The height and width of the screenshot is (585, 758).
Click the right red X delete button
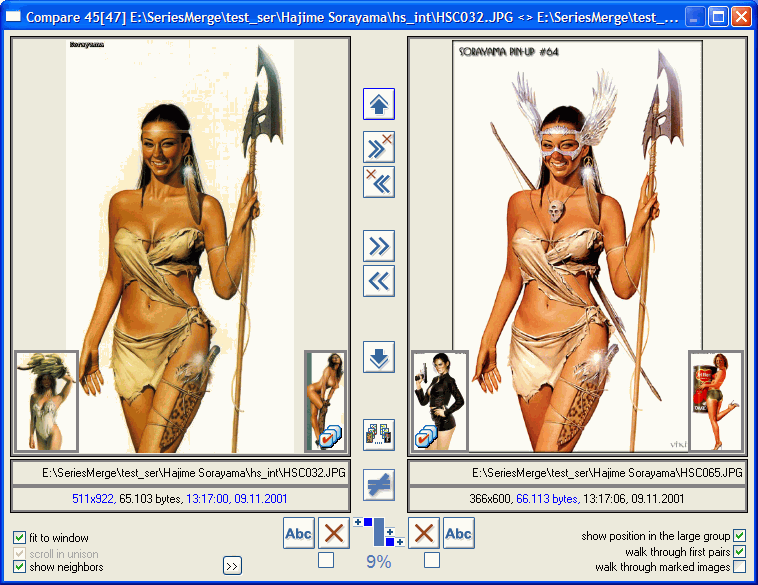(424, 533)
